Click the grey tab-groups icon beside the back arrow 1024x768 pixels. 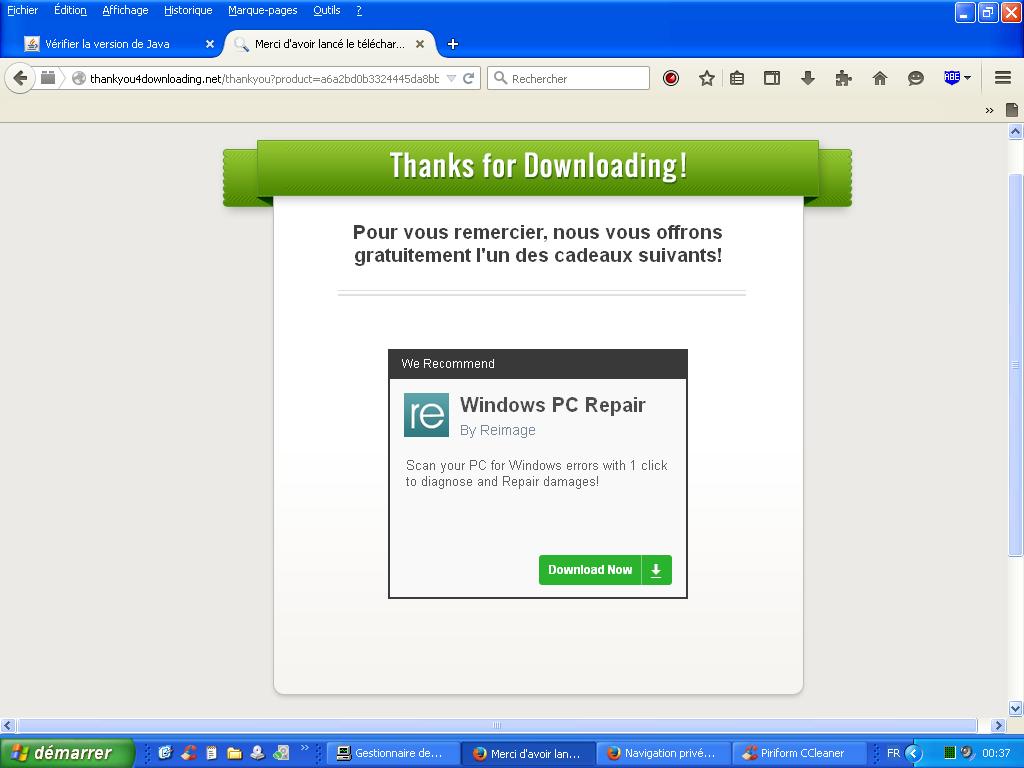(x=48, y=78)
